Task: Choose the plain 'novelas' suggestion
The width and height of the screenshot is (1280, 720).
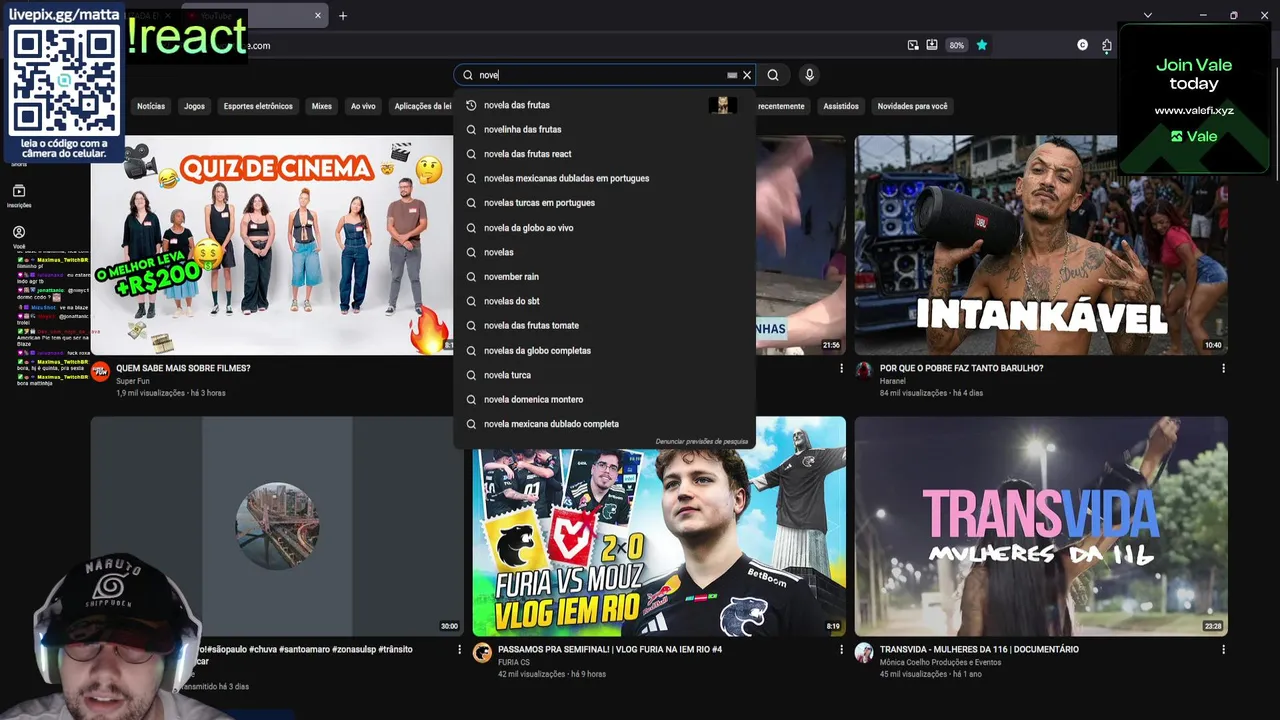Action: [604, 252]
